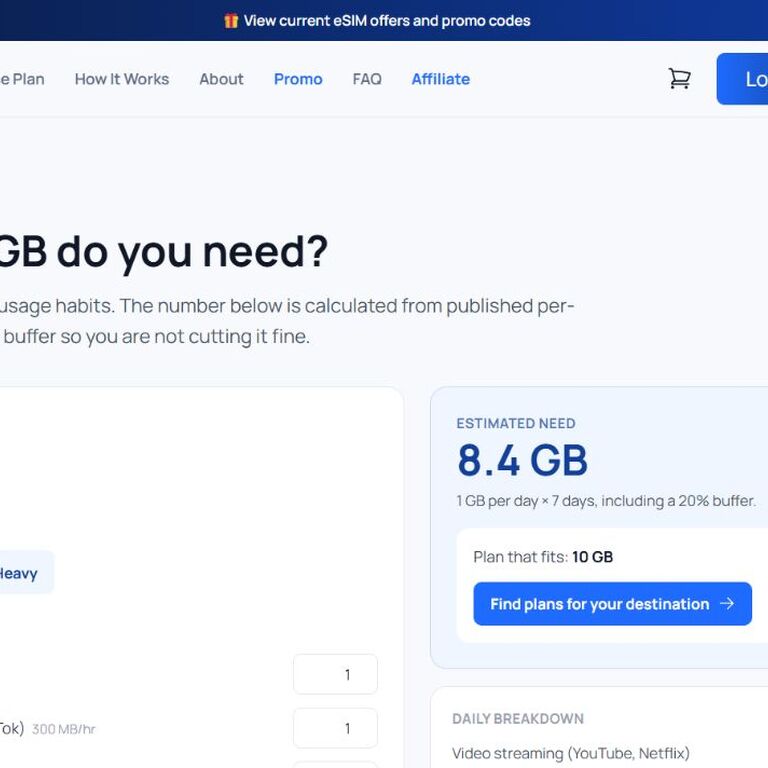Go to How It Works page
This screenshot has height=768, width=768.
click(122, 79)
